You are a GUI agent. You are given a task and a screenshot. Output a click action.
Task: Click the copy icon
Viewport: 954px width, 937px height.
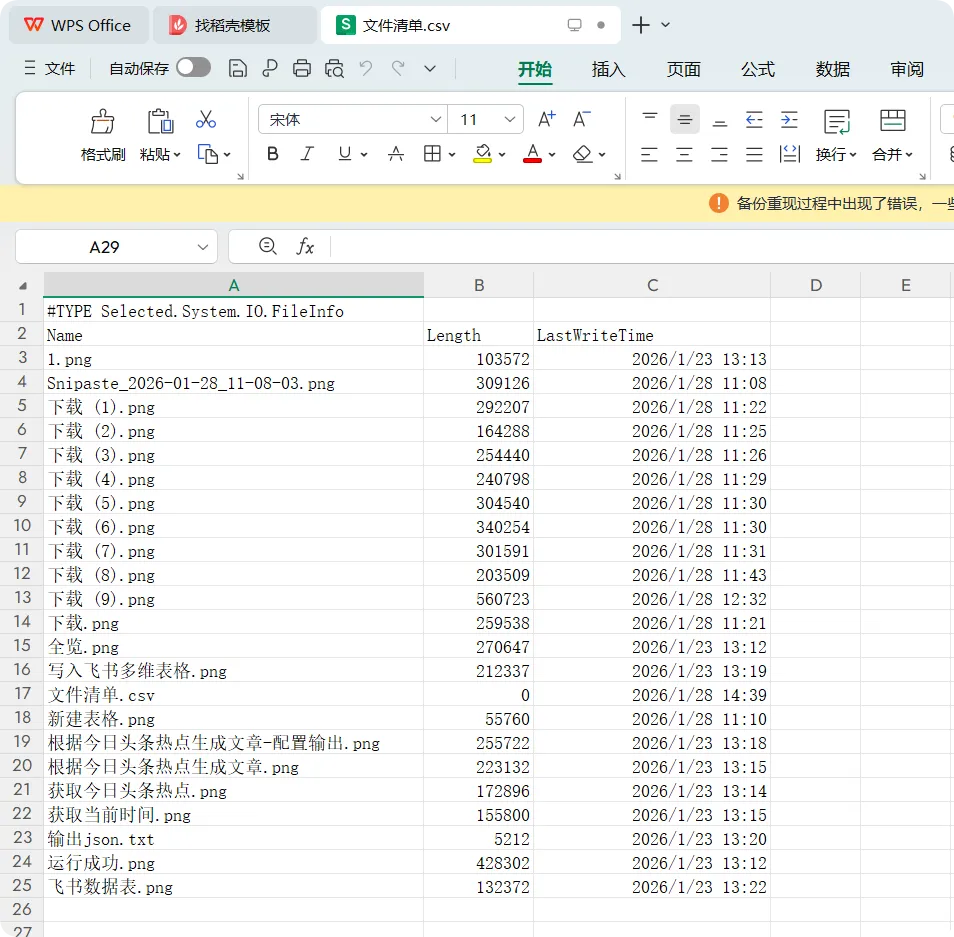[x=207, y=155]
